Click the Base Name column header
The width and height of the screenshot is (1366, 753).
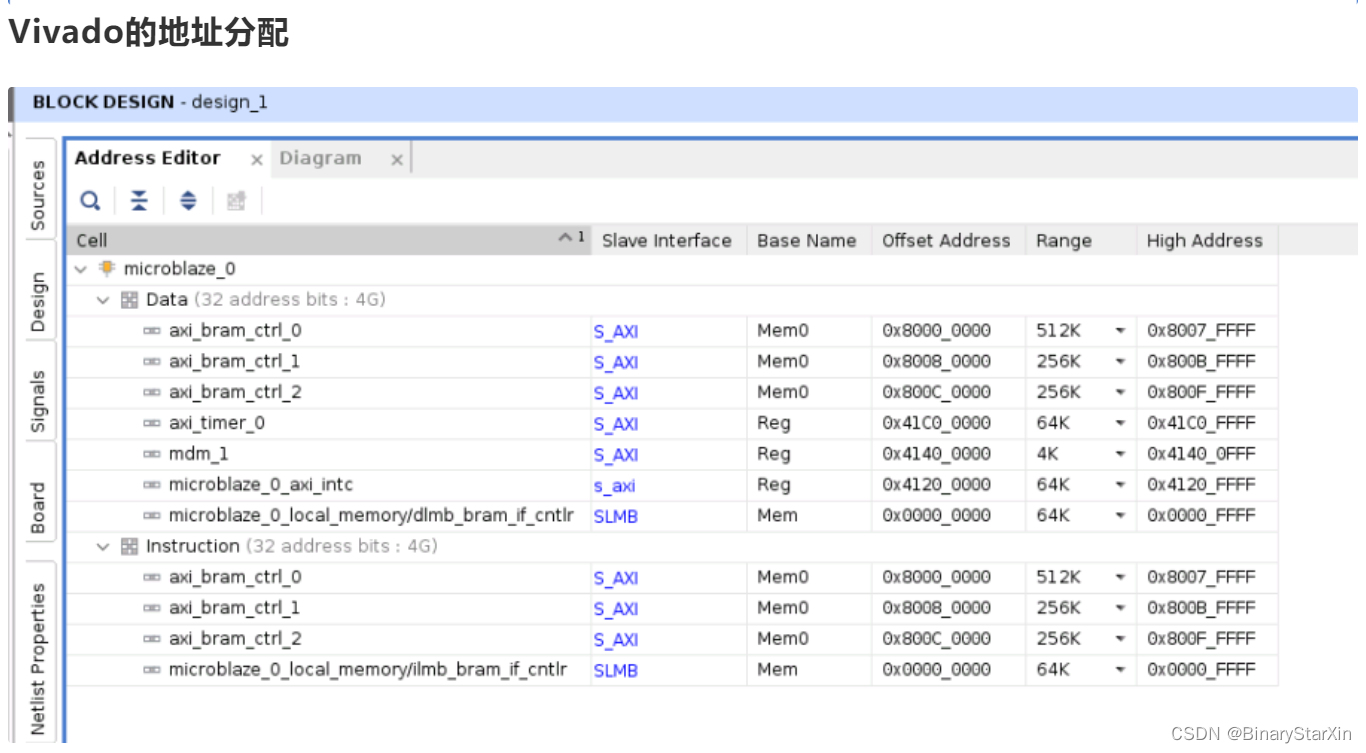[x=807, y=240]
